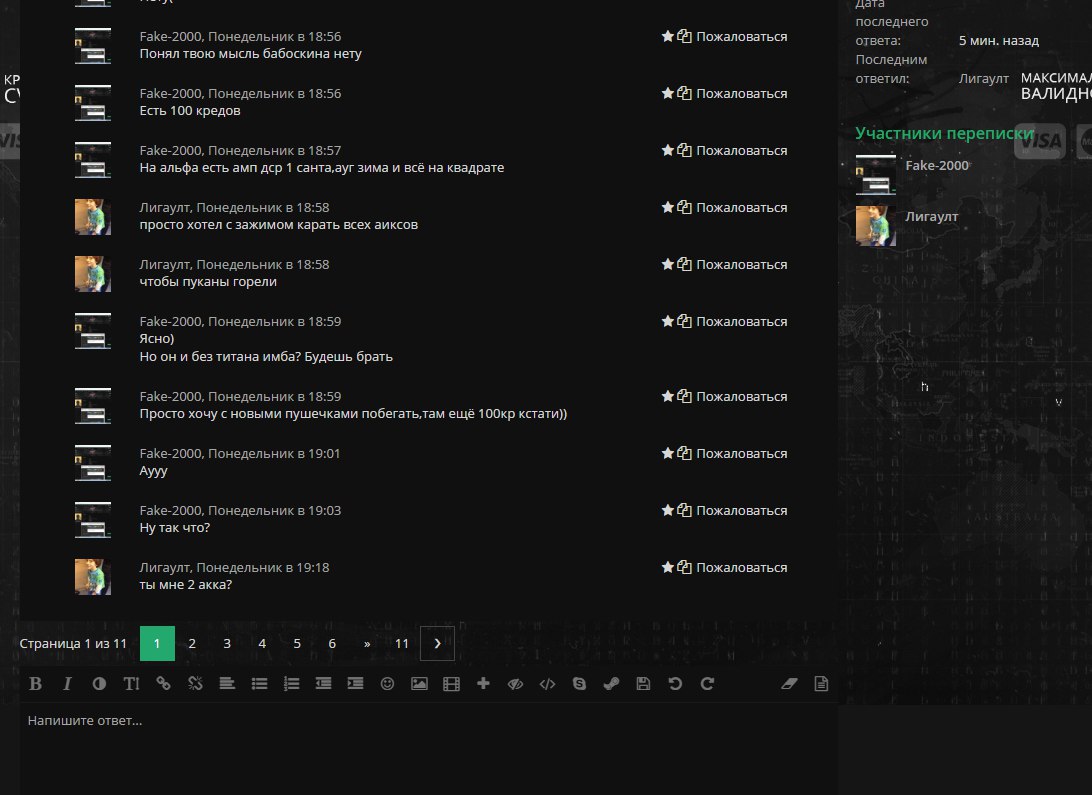
Task: Expand more pages with the » button
Action: click(367, 643)
